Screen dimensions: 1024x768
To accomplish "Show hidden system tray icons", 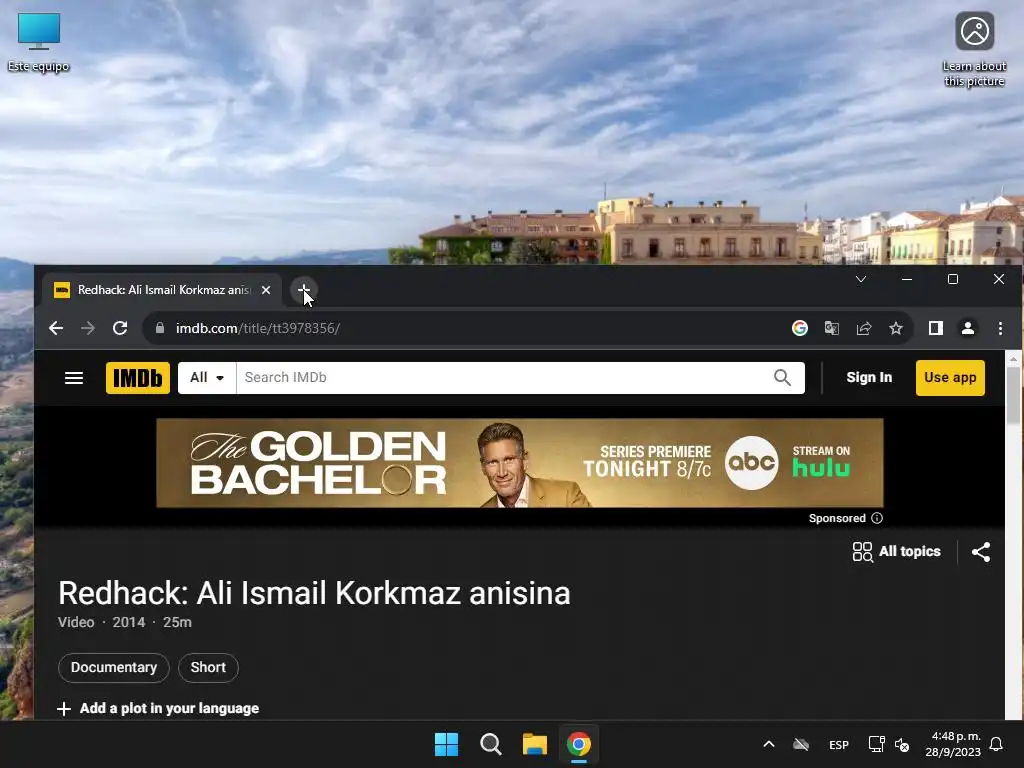I will pos(769,744).
